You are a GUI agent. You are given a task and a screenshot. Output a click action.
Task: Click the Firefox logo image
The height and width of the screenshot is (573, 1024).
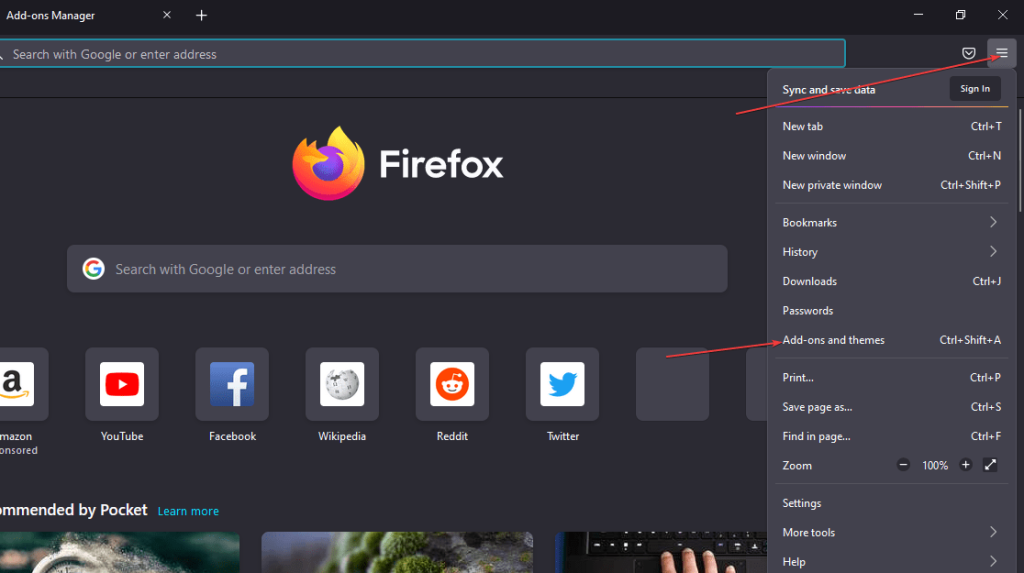point(328,163)
